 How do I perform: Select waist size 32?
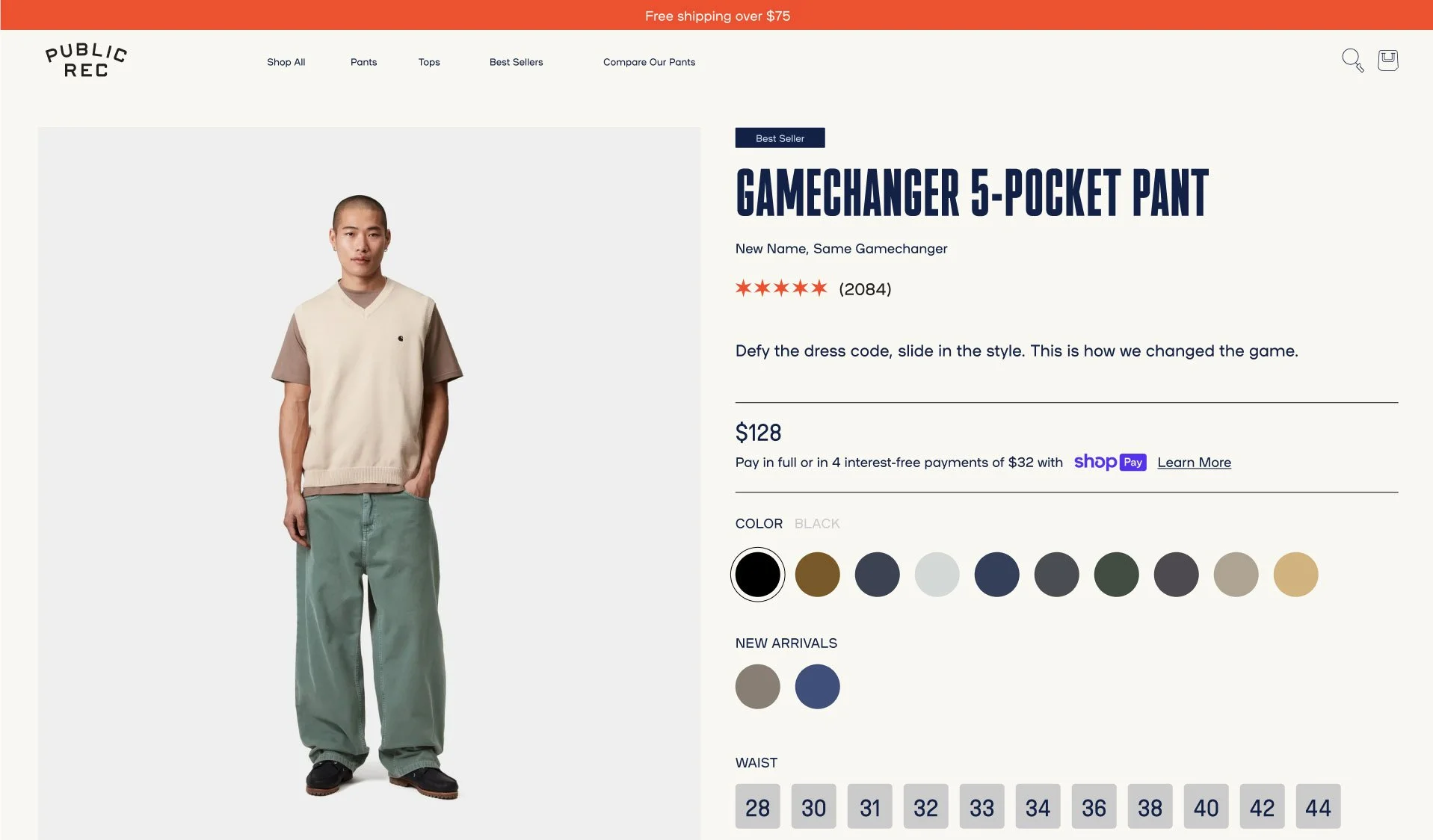pos(925,806)
